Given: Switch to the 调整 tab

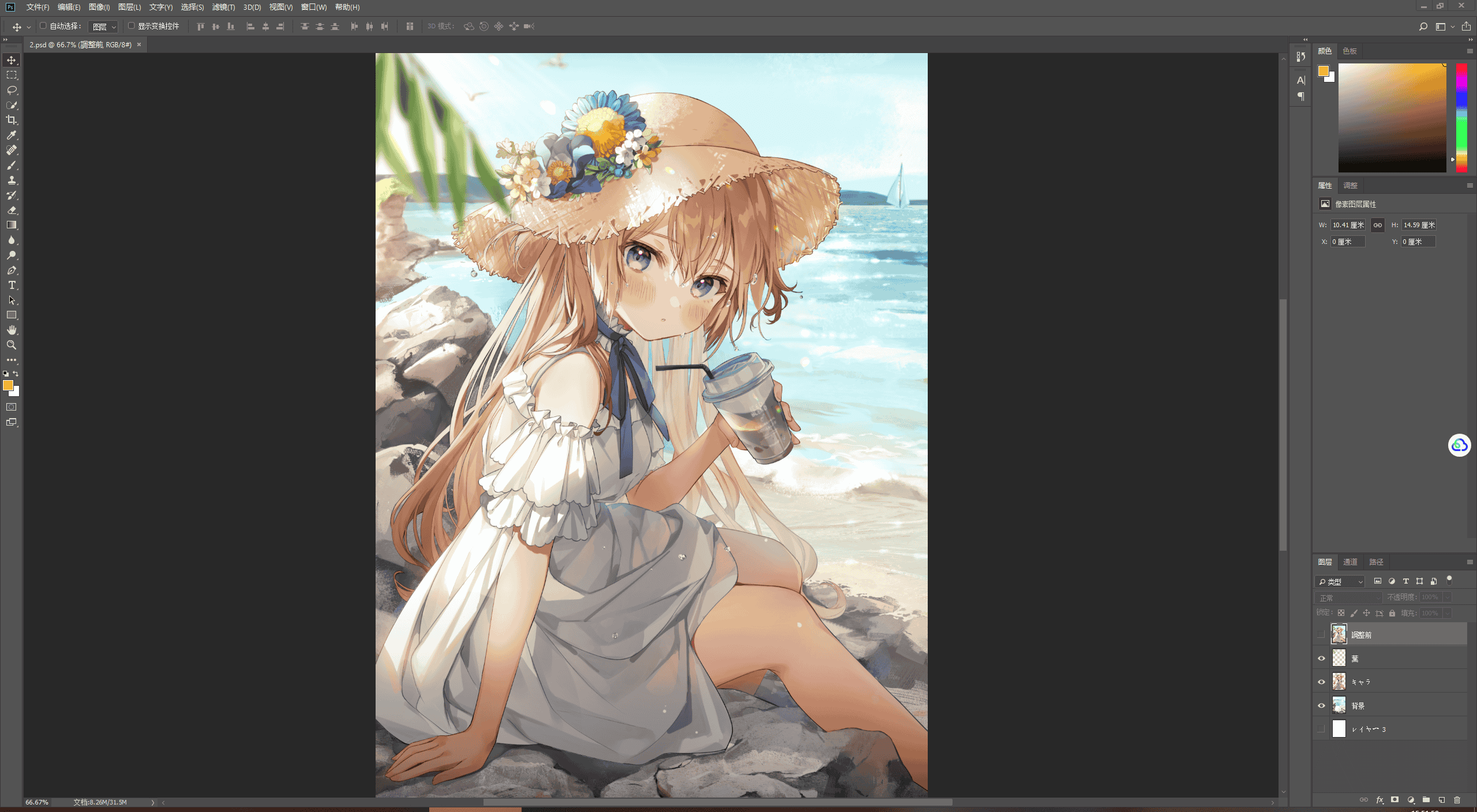Looking at the screenshot, I should point(1350,185).
